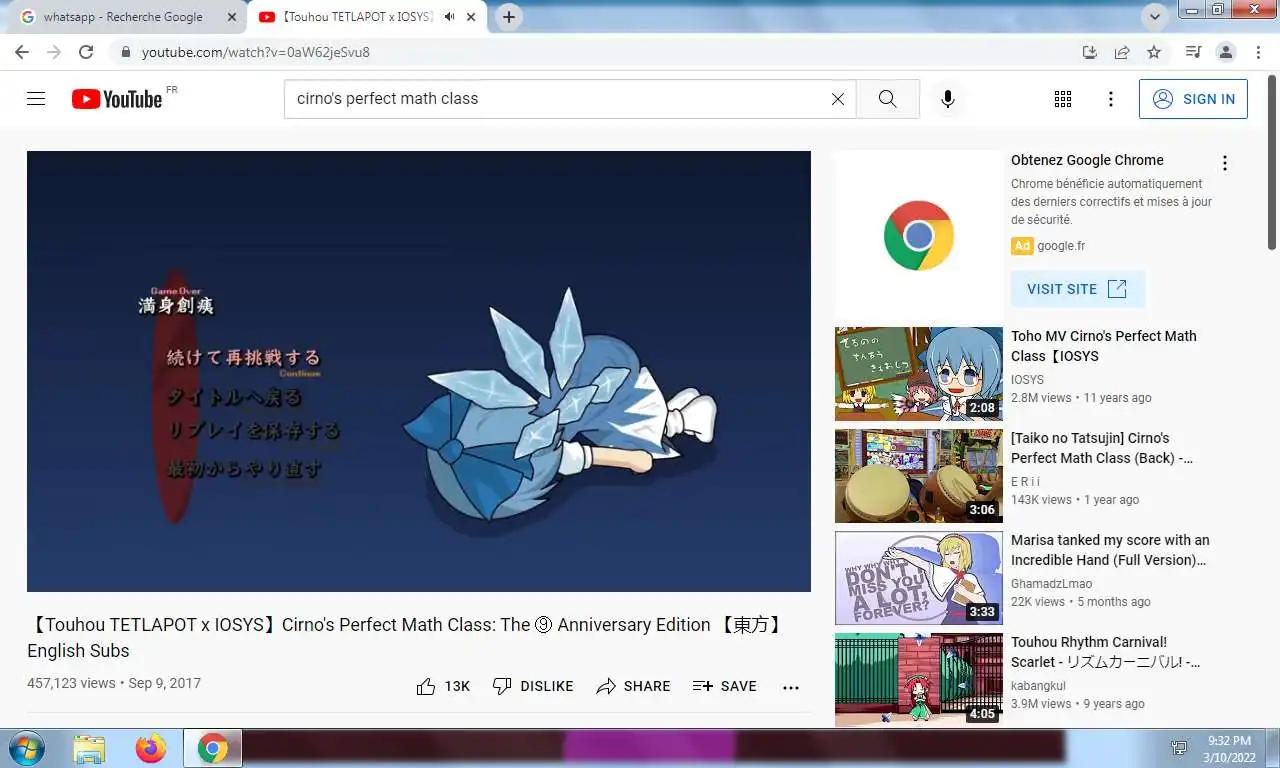Open the SHARE dialog for the video
The height and width of the screenshot is (768, 1280).
point(633,686)
